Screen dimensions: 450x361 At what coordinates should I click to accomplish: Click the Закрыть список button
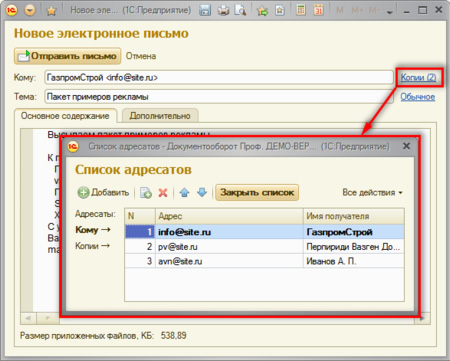point(257,192)
